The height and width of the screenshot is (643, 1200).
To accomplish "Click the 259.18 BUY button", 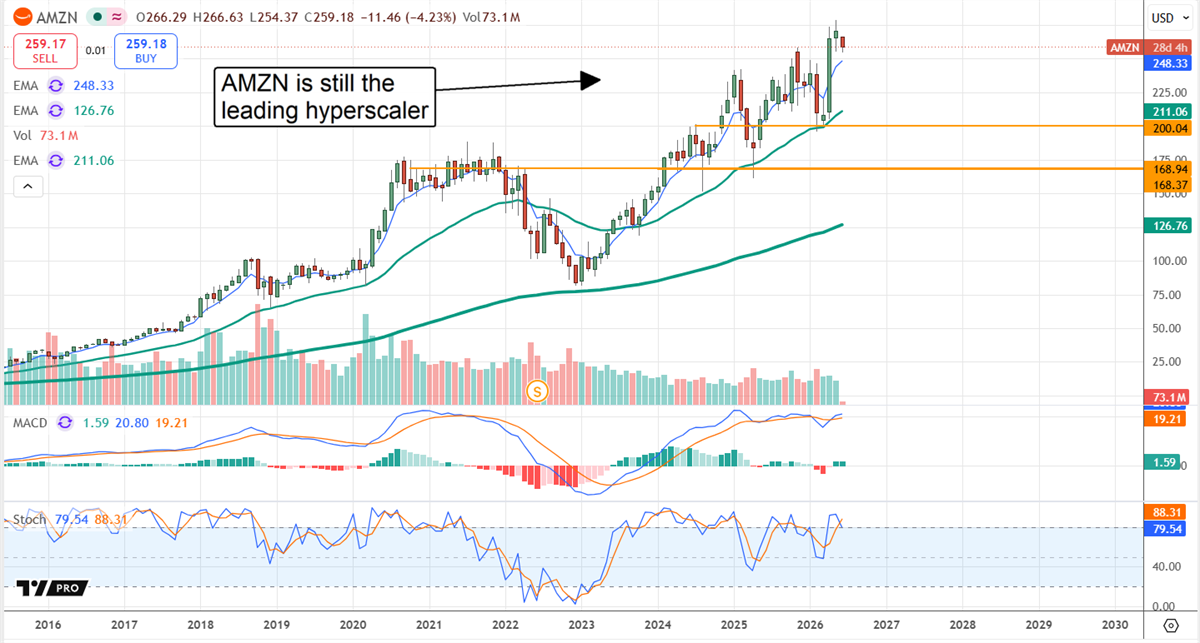I will 146,50.
